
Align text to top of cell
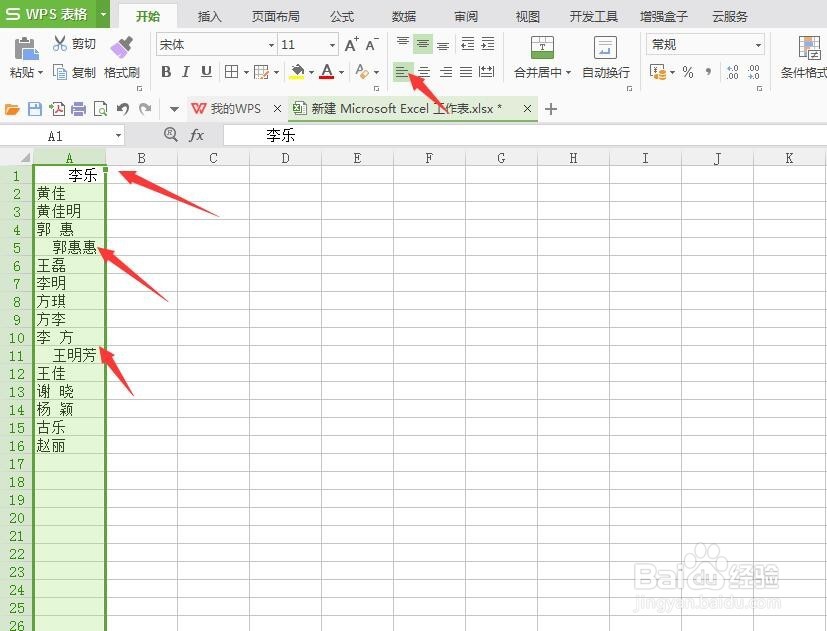[402, 44]
